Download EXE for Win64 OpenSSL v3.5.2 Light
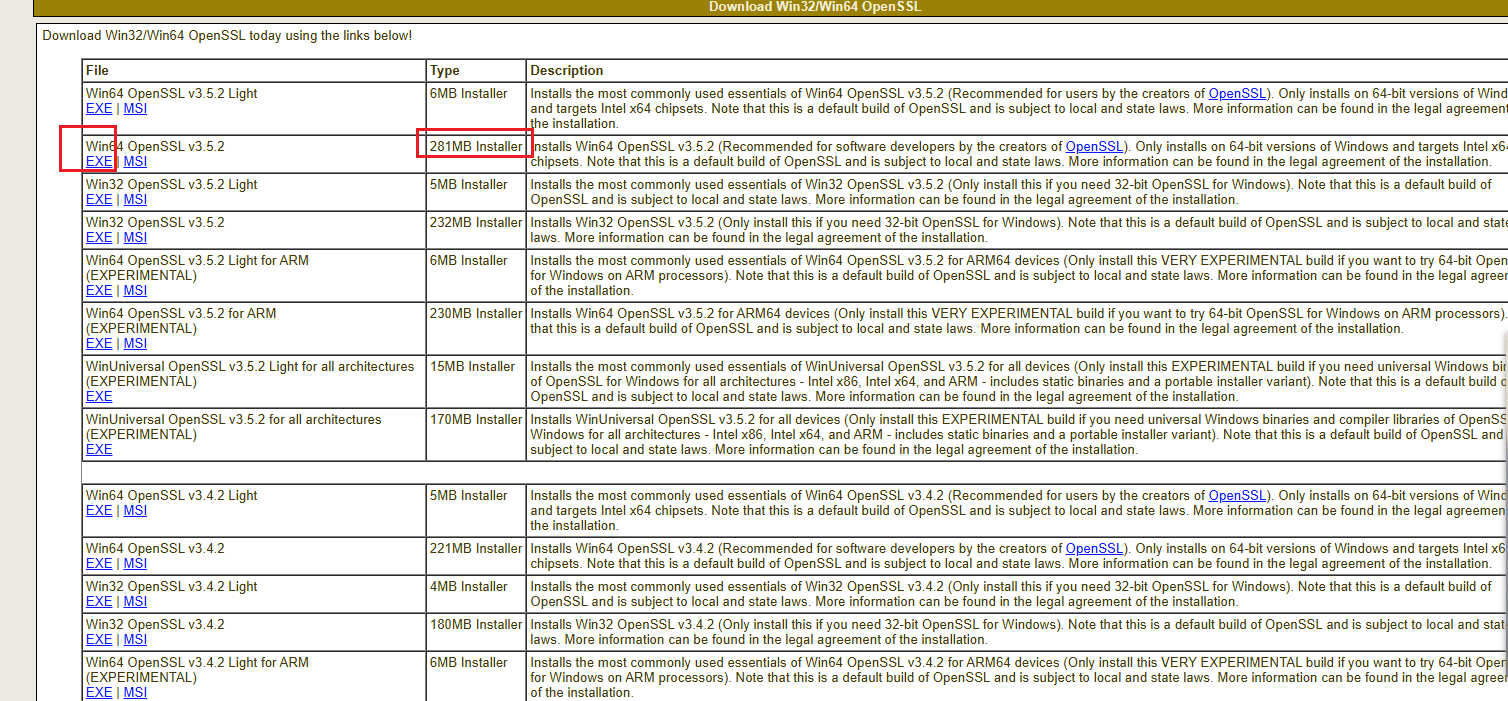 pos(99,108)
